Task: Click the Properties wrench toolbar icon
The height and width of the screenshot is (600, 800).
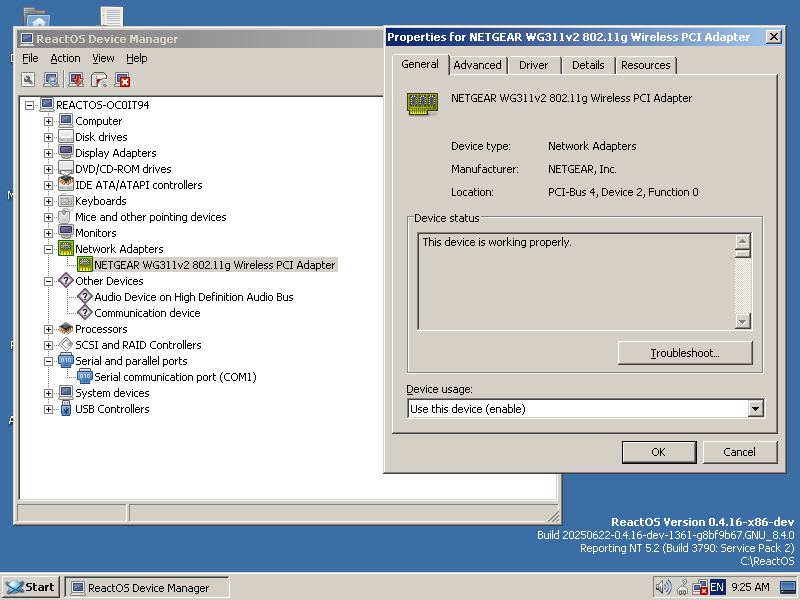Action: tap(28, 80)
